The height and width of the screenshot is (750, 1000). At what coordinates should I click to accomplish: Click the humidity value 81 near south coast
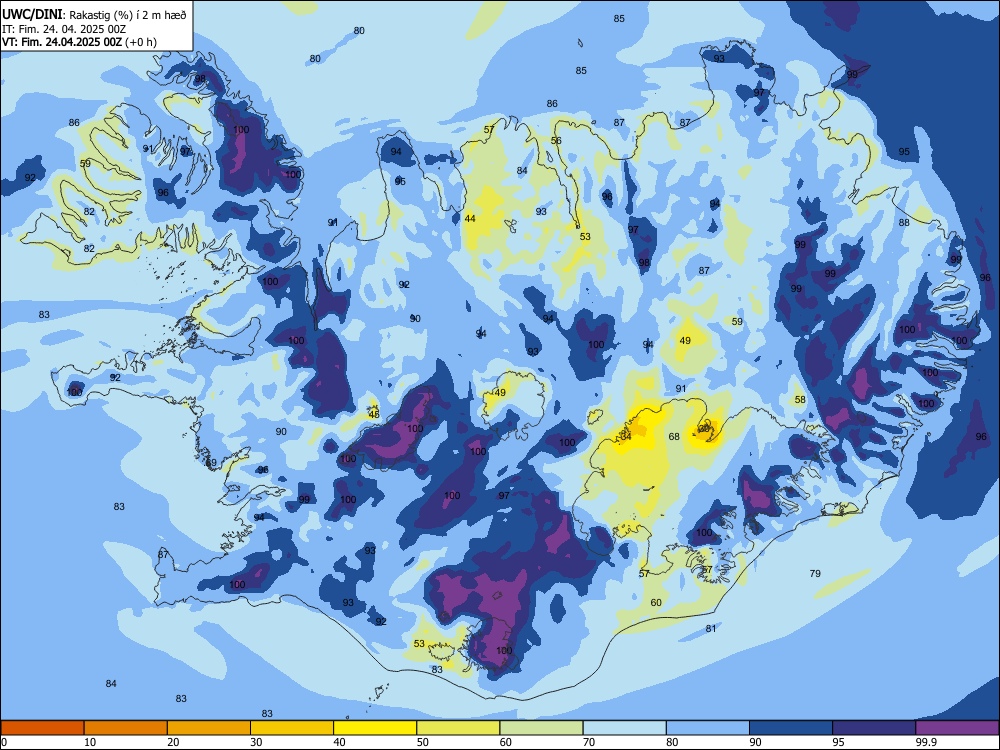click(711, 628)
